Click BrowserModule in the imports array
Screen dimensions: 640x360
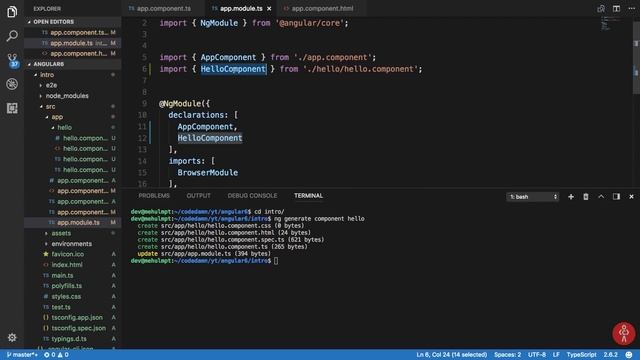[207, 173]
